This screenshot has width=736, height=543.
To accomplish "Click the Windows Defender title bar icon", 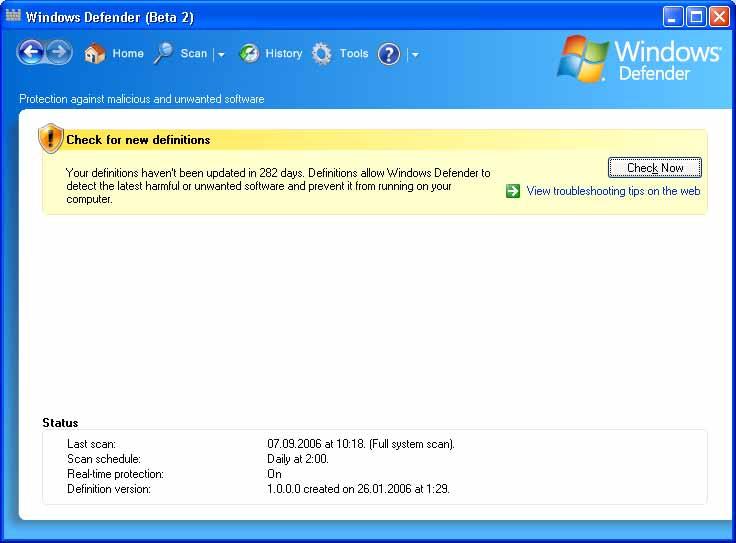I will (13, 15).
